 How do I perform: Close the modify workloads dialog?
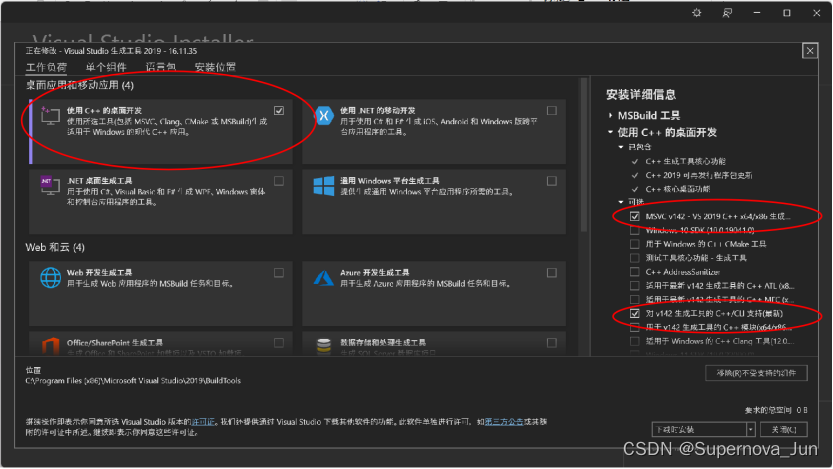(810, 51)
